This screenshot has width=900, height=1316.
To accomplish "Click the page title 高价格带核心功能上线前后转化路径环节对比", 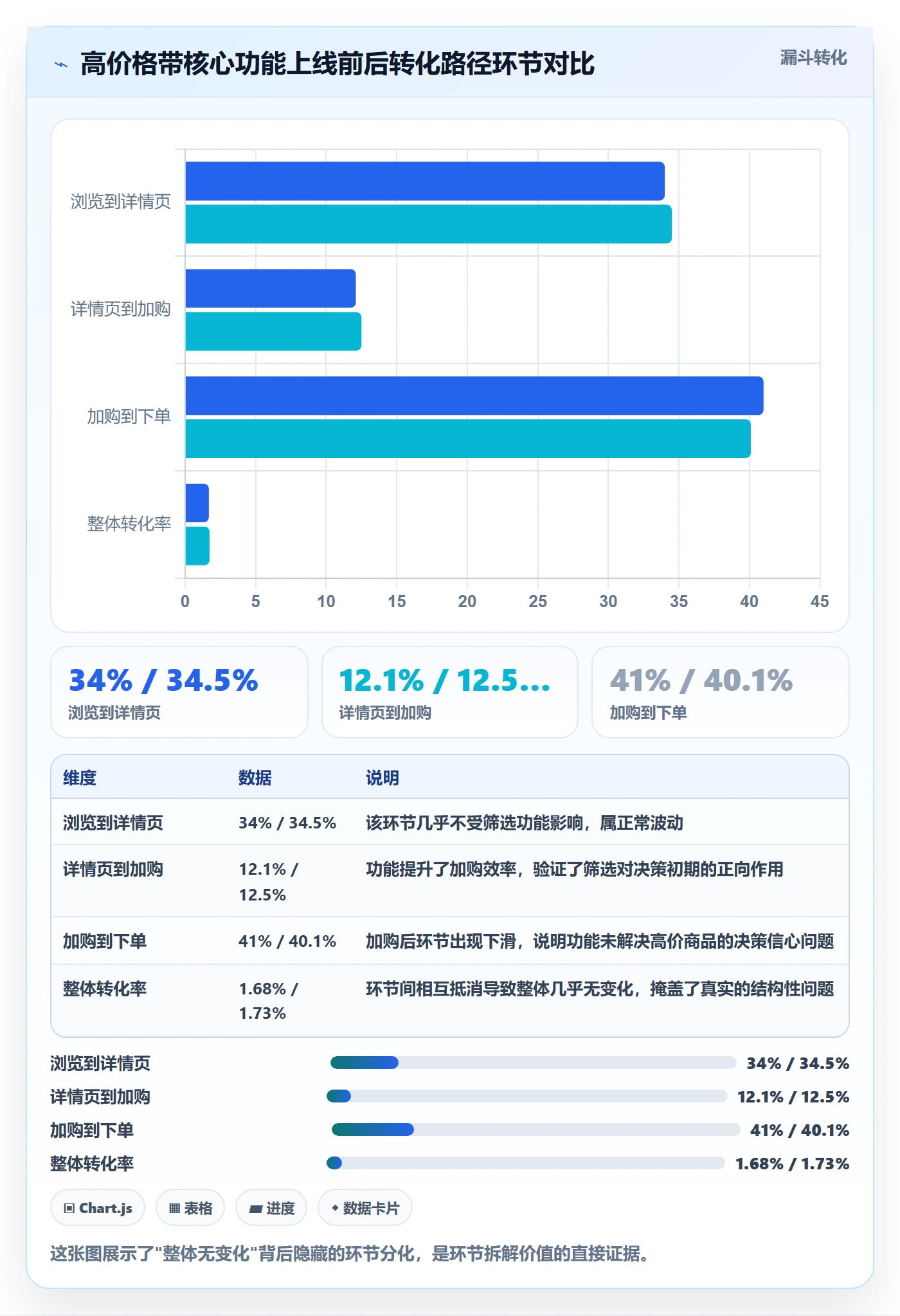I will coord(337,64).
